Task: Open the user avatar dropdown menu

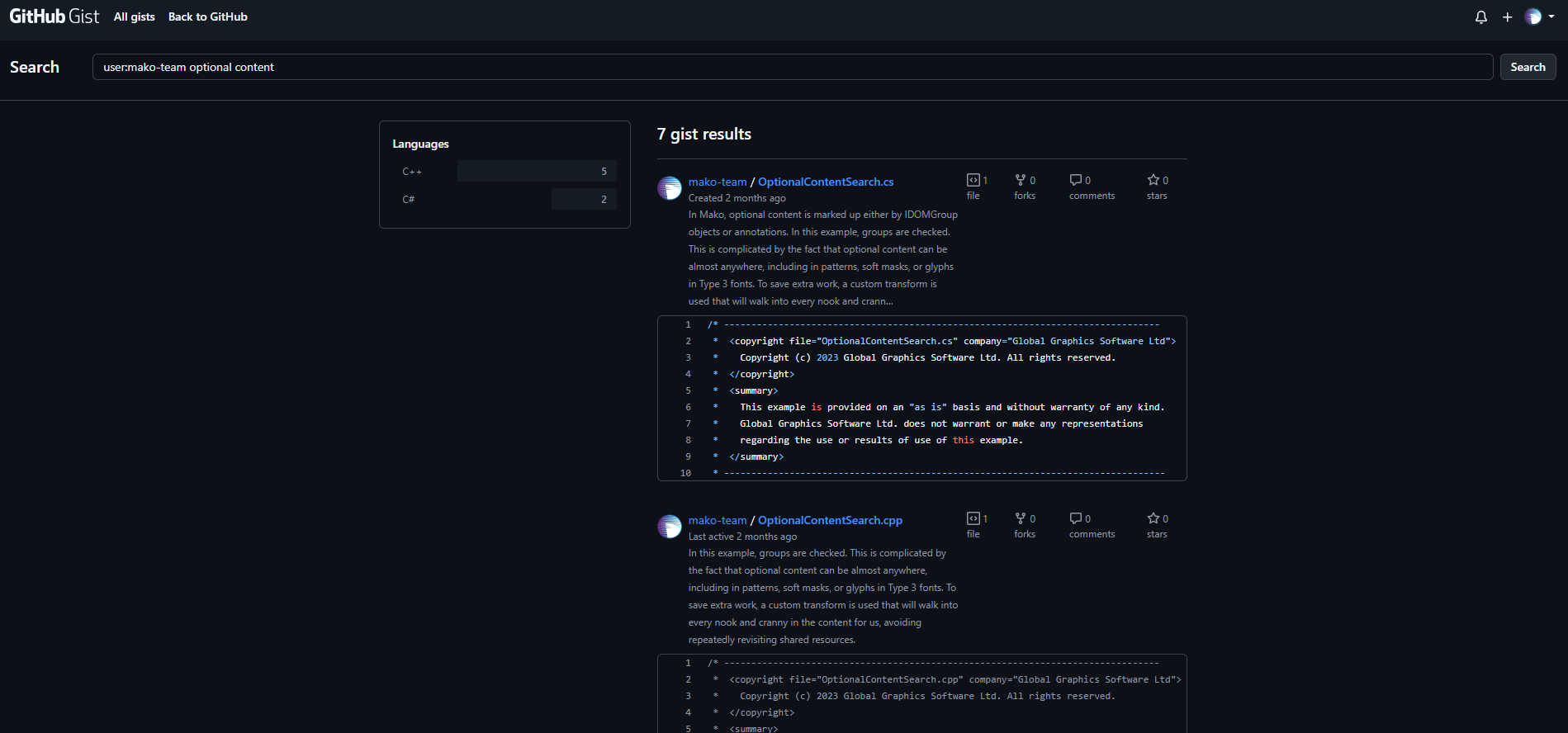Action: pyautogui.click(x=1538, y=17)
